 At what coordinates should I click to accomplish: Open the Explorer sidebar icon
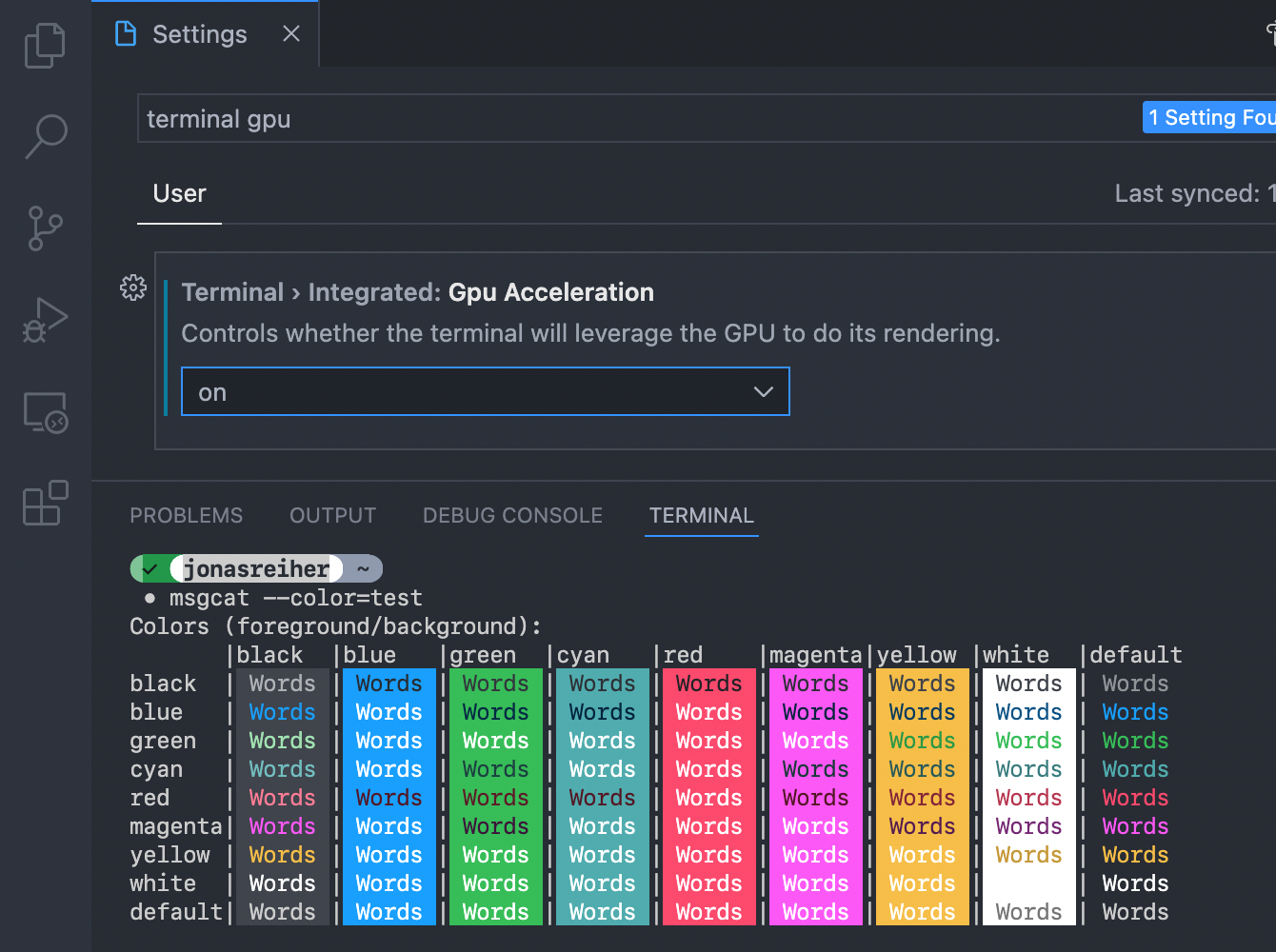click(44, 44)
